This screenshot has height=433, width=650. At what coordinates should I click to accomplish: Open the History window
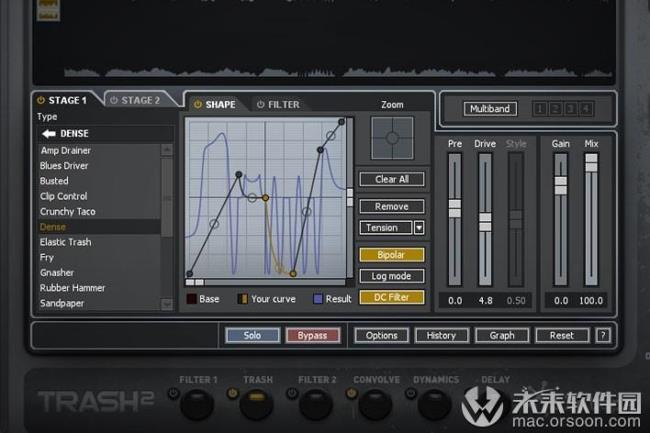click(441, 335)
